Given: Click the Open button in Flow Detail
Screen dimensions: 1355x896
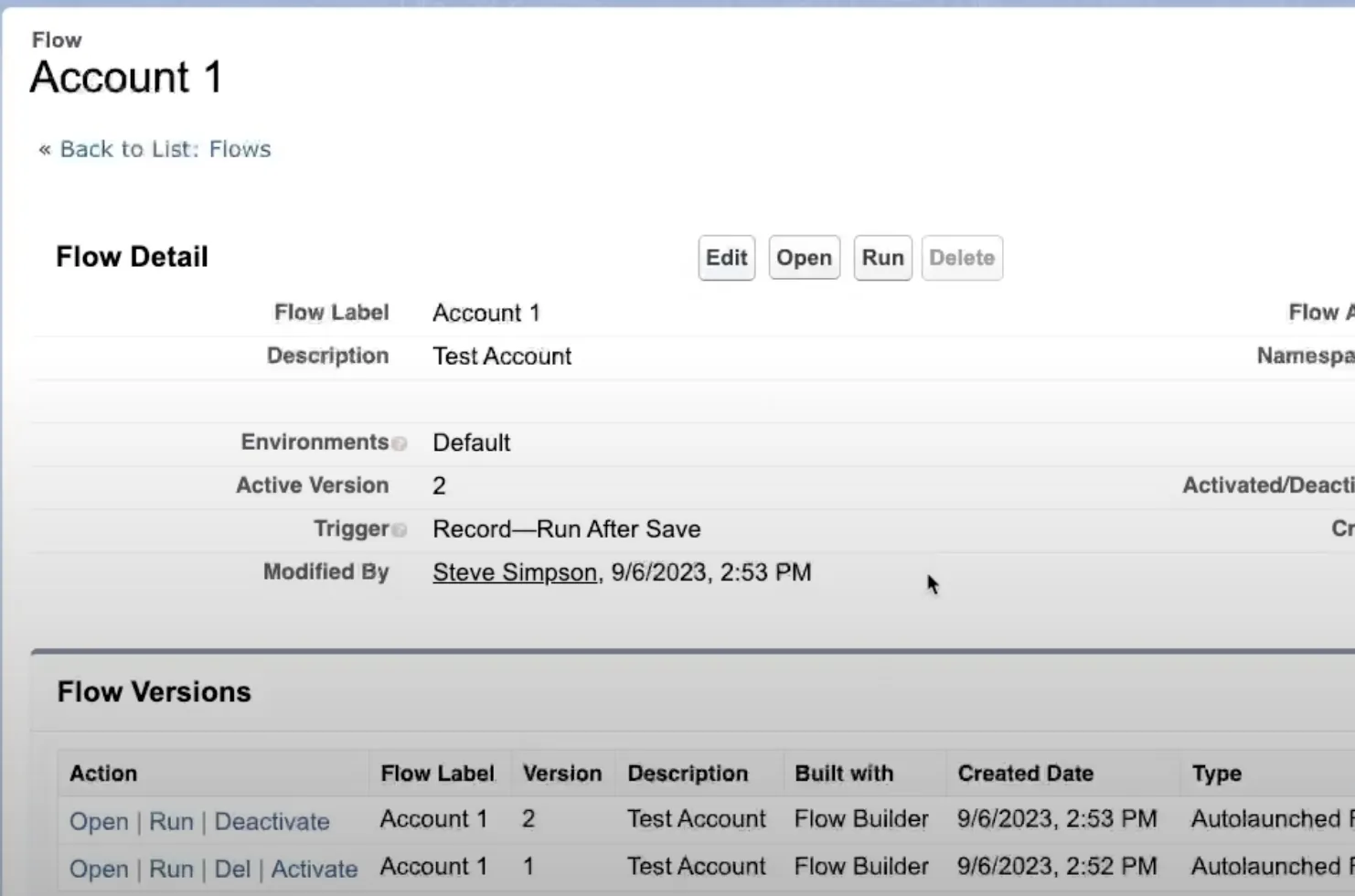Looking at the screenshot, I should (x=805, y=258).
